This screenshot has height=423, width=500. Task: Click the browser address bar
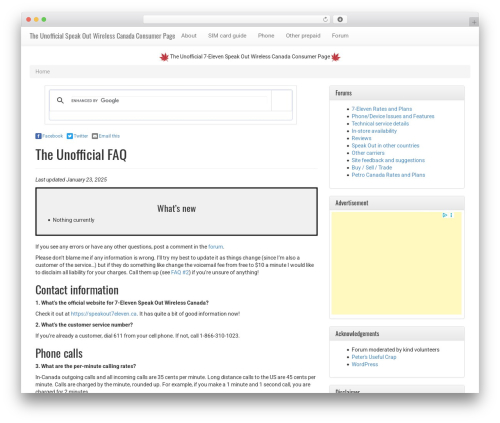[x=236, y=19]
